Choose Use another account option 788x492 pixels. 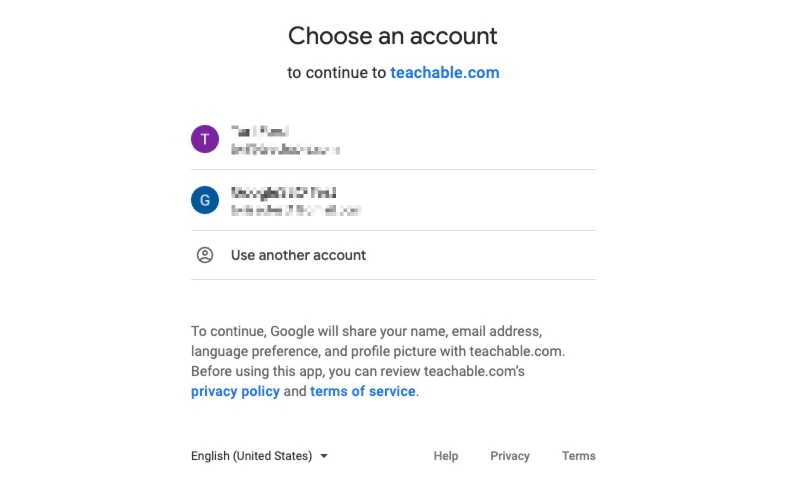(x=393, y=255)
